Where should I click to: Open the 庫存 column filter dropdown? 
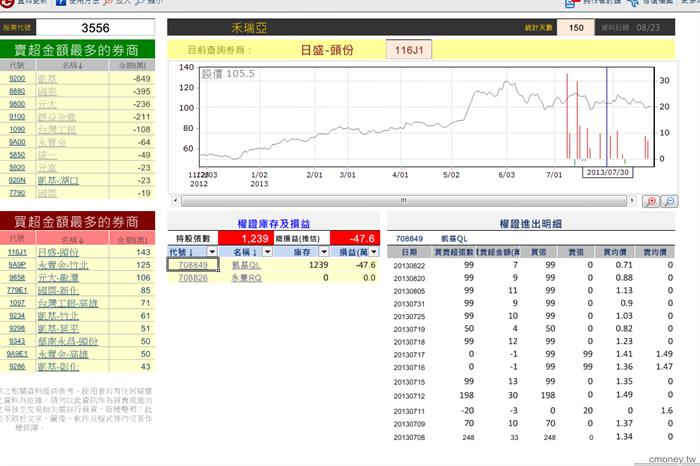click(x=324, y=252)
